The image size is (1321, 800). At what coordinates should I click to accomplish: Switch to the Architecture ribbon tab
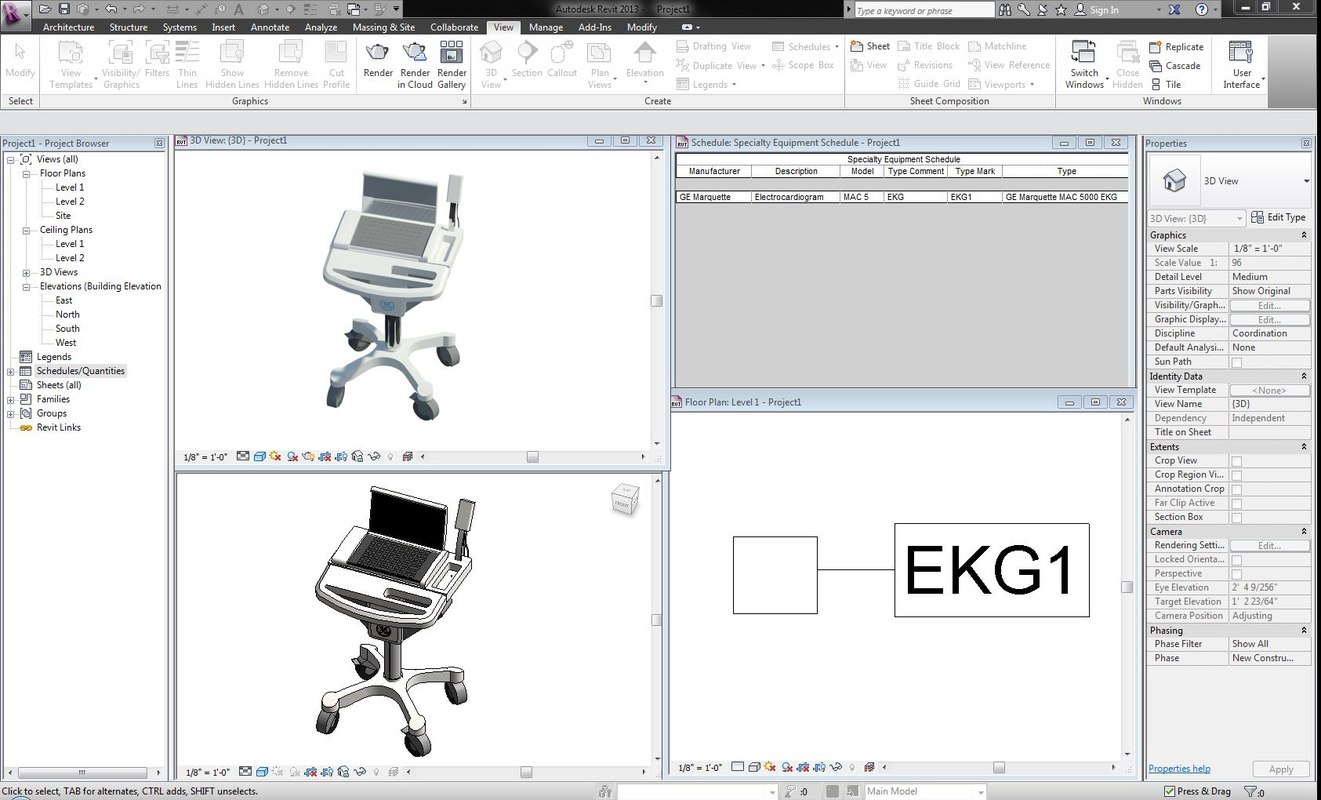[x=68, y=27]
